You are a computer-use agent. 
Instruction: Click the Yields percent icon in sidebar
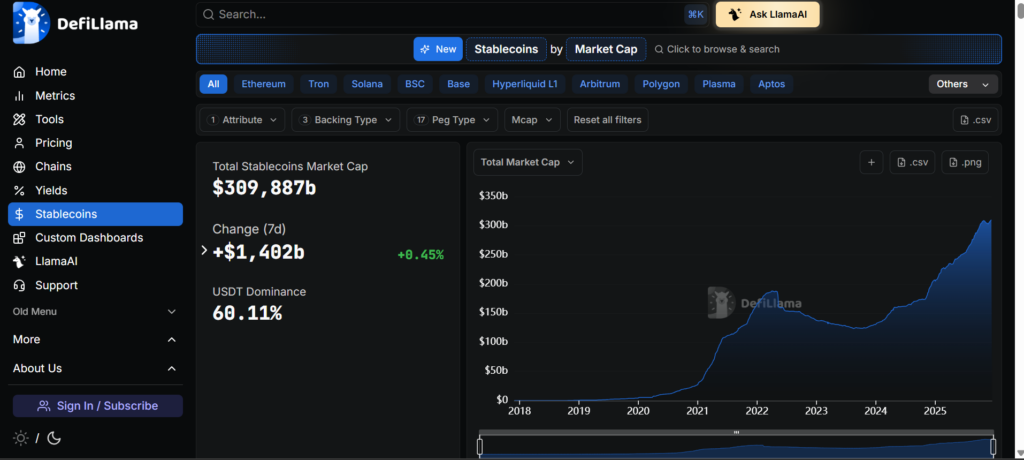click(19, 191)
